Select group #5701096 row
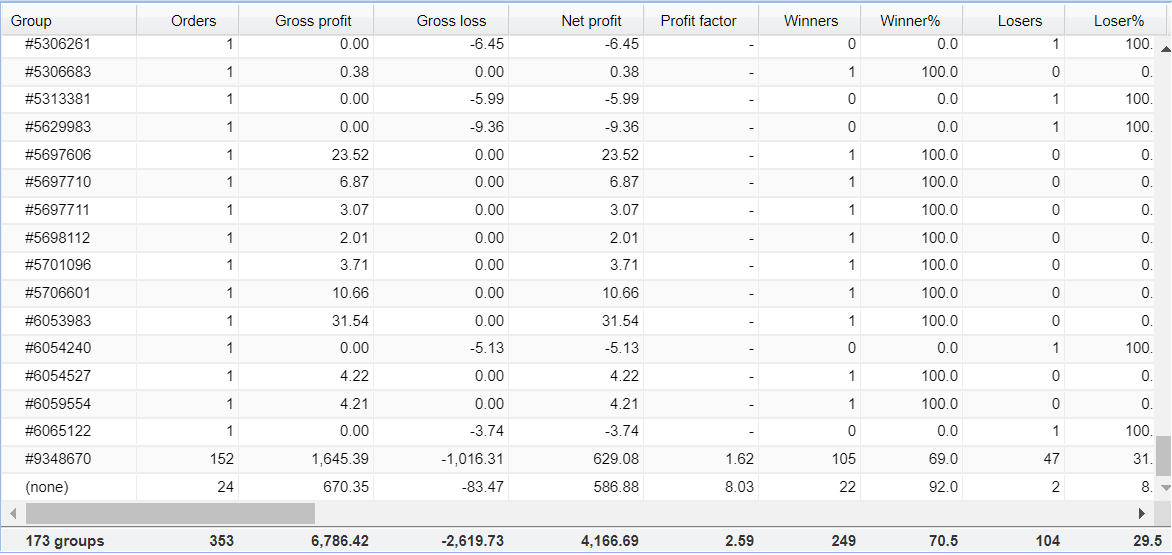The image size is (1172, 555). point(578,265)
